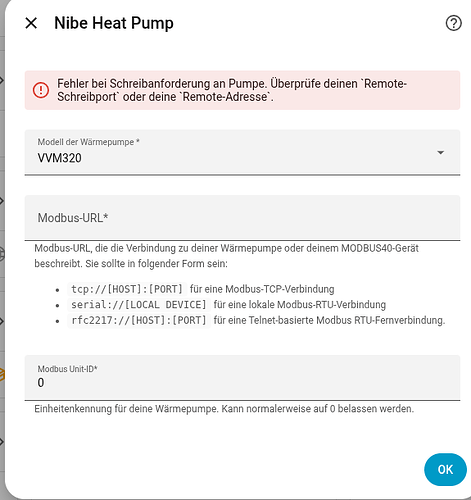Focus the Modbus-URL input field
Viewport: 471px width, 500px height.
point(242,218)
